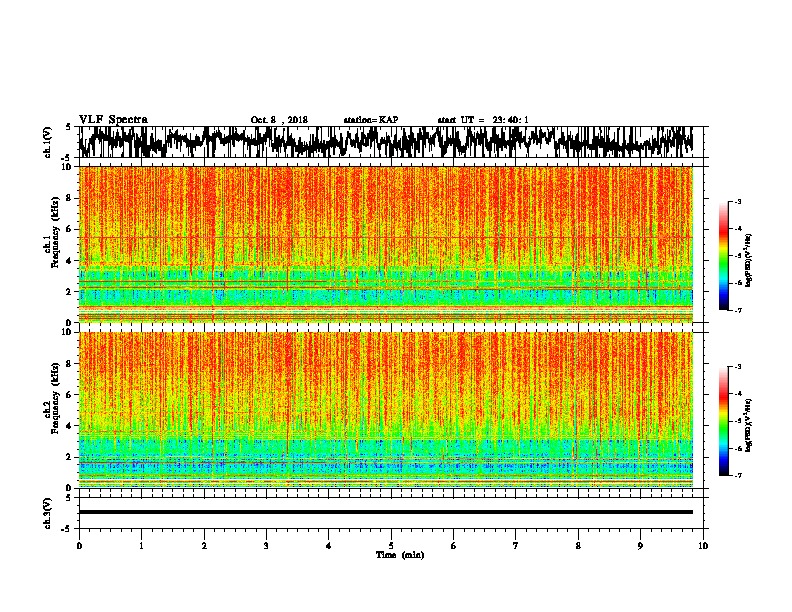Screen dimensions: 792x612
Task: Click the "-3" label on ch.2 color scale
Action: (x=737, y=367)
